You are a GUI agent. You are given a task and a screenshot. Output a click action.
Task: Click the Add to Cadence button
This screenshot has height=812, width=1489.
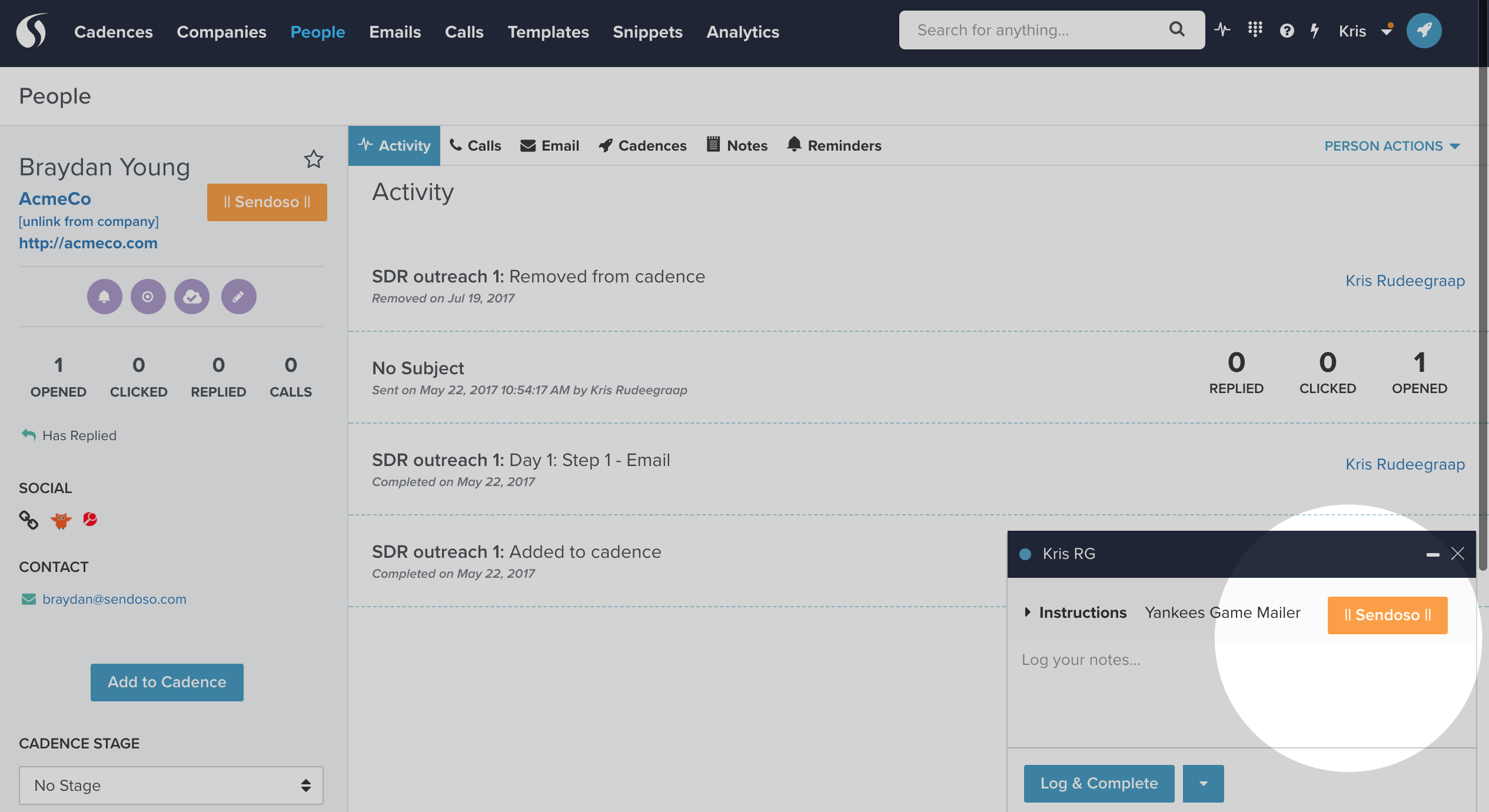point(167,682)
